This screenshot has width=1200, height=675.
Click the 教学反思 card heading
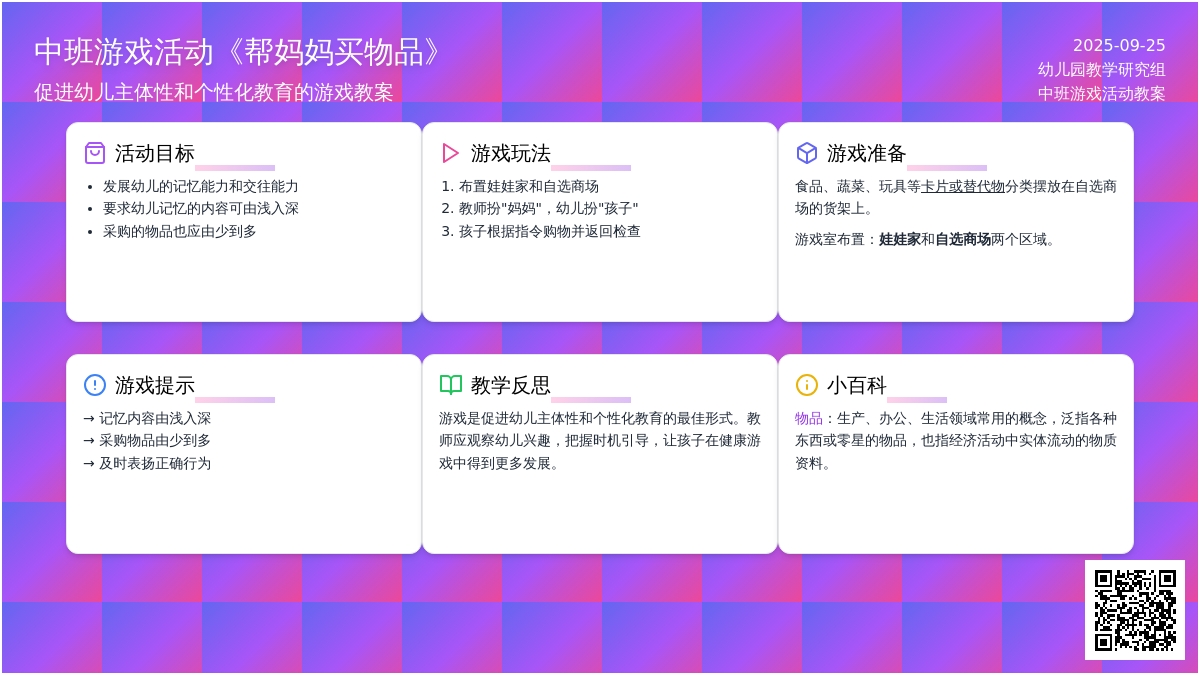(x=511, y=385)
